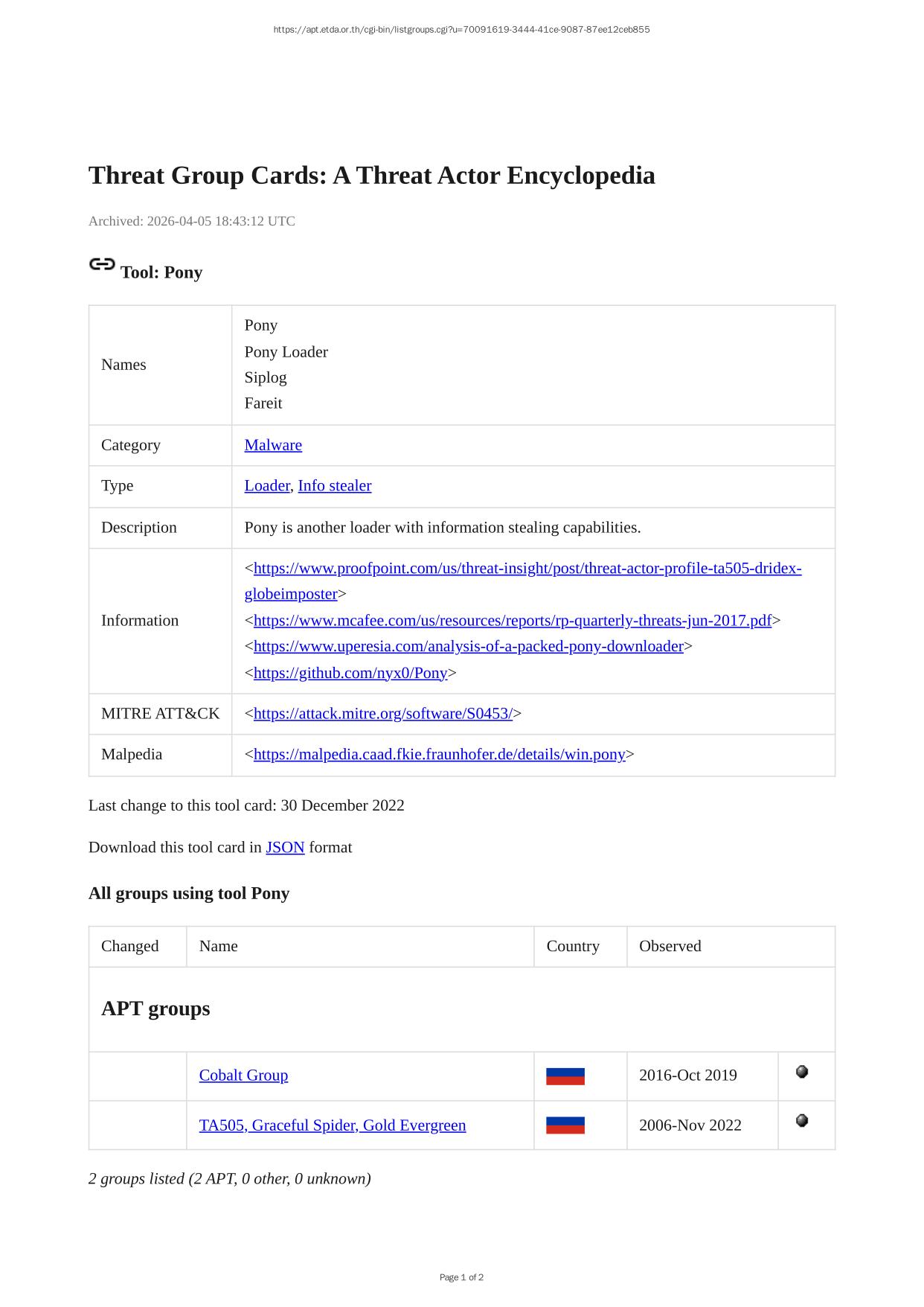Click the Russian flag in TA505 row
Viewport: 924px width, 1307px height.
click(565, 1125)
